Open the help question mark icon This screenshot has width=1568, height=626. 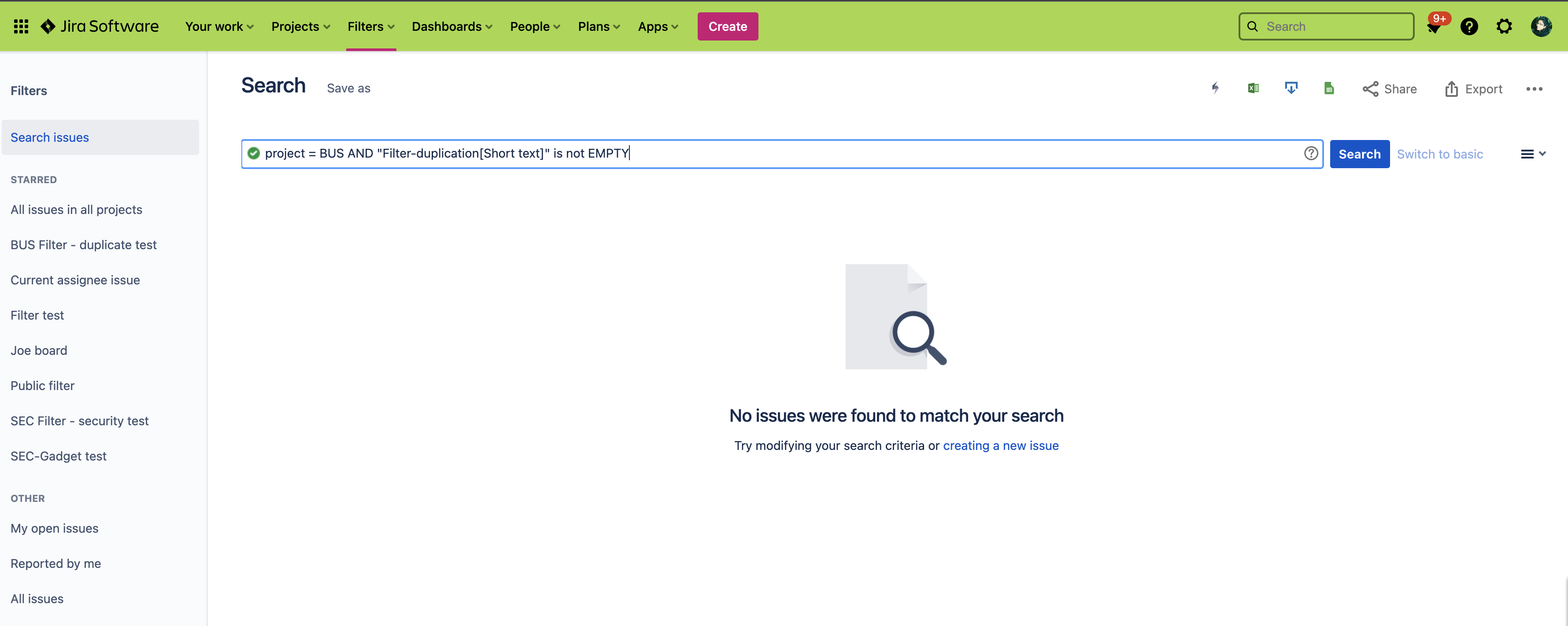[1469, 27]
